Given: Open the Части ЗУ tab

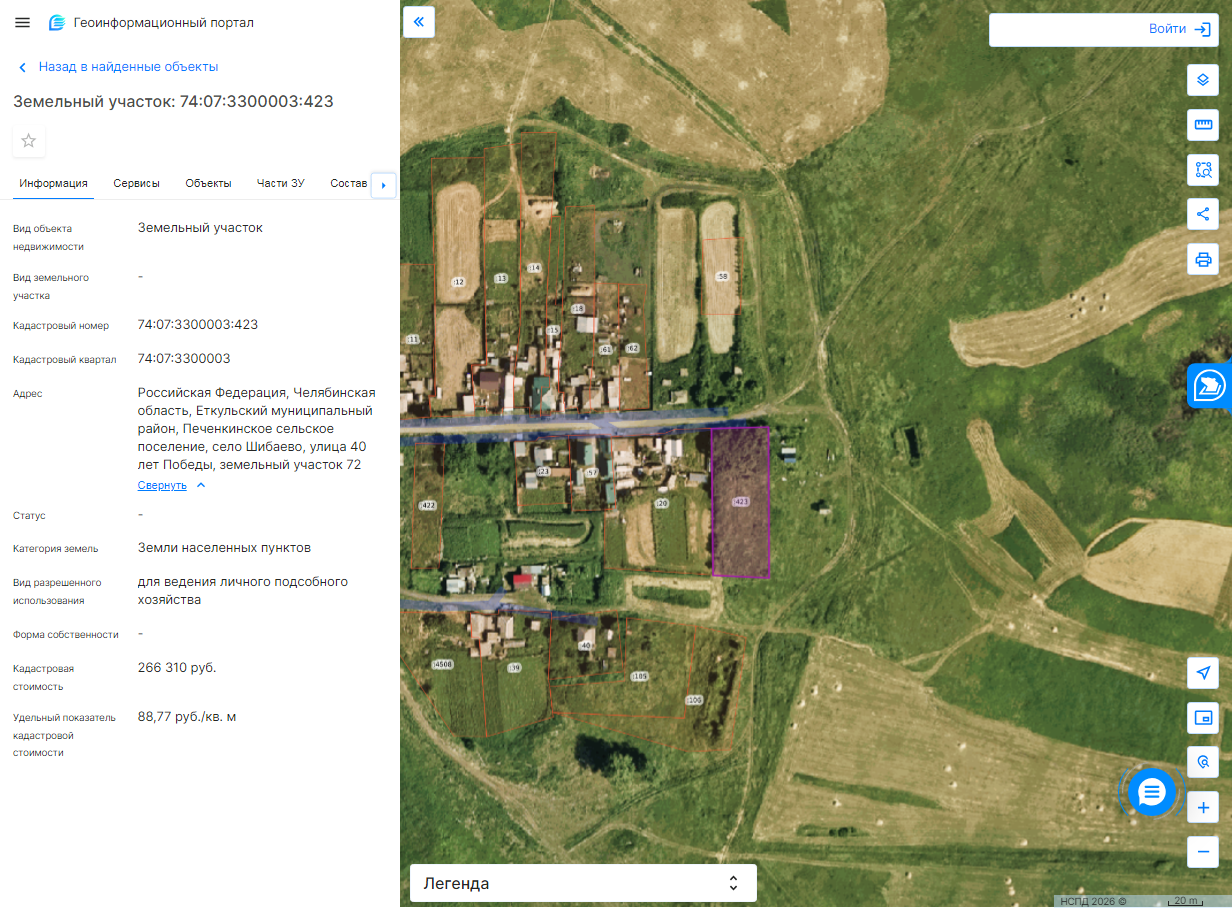Looking at the screenshot, I should [280, 183].
